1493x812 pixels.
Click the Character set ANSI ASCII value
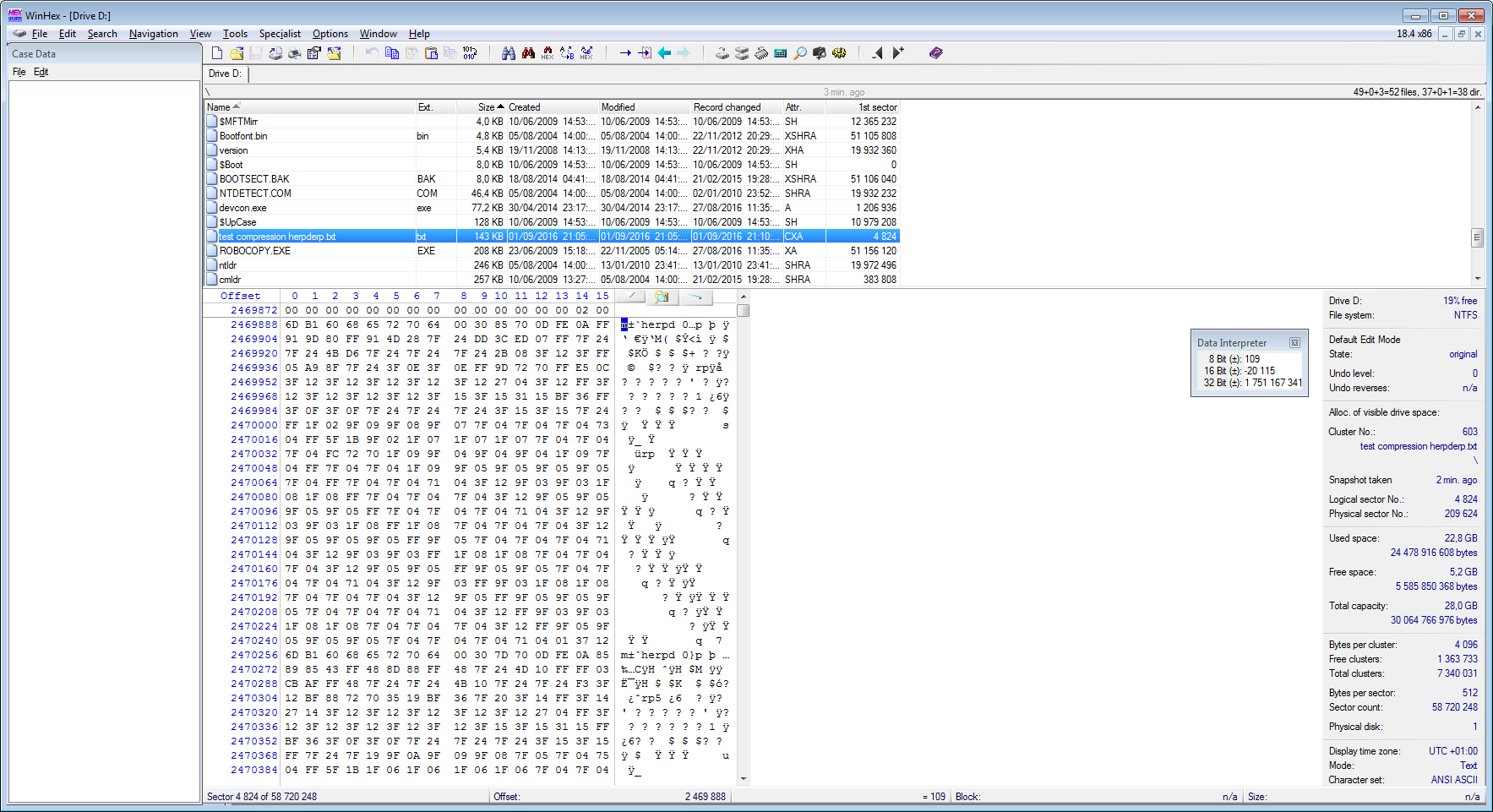click(1454, 780)
